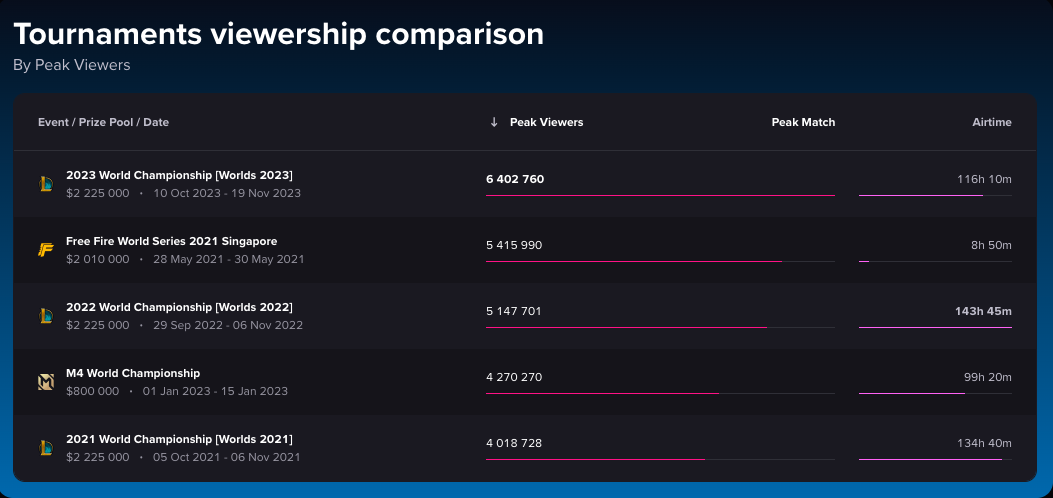The width and height of the screenshot is (1053, 498).
Task: Click the Worlds 2021 League of Legends icon
Action: pyautogui.click(x=45, y=448)
